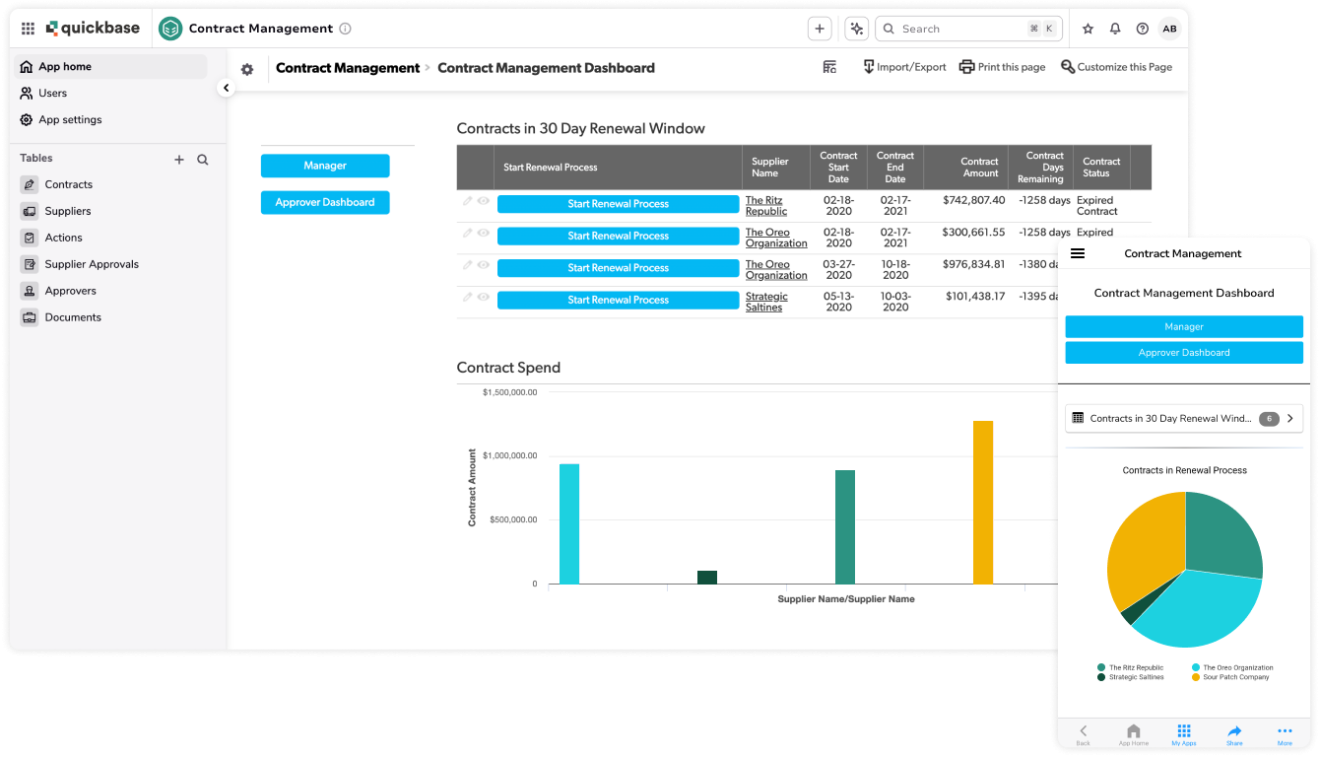Open the Quickbase app switcher grid
Screen dimensions: 1320x758
click(26, 27)
